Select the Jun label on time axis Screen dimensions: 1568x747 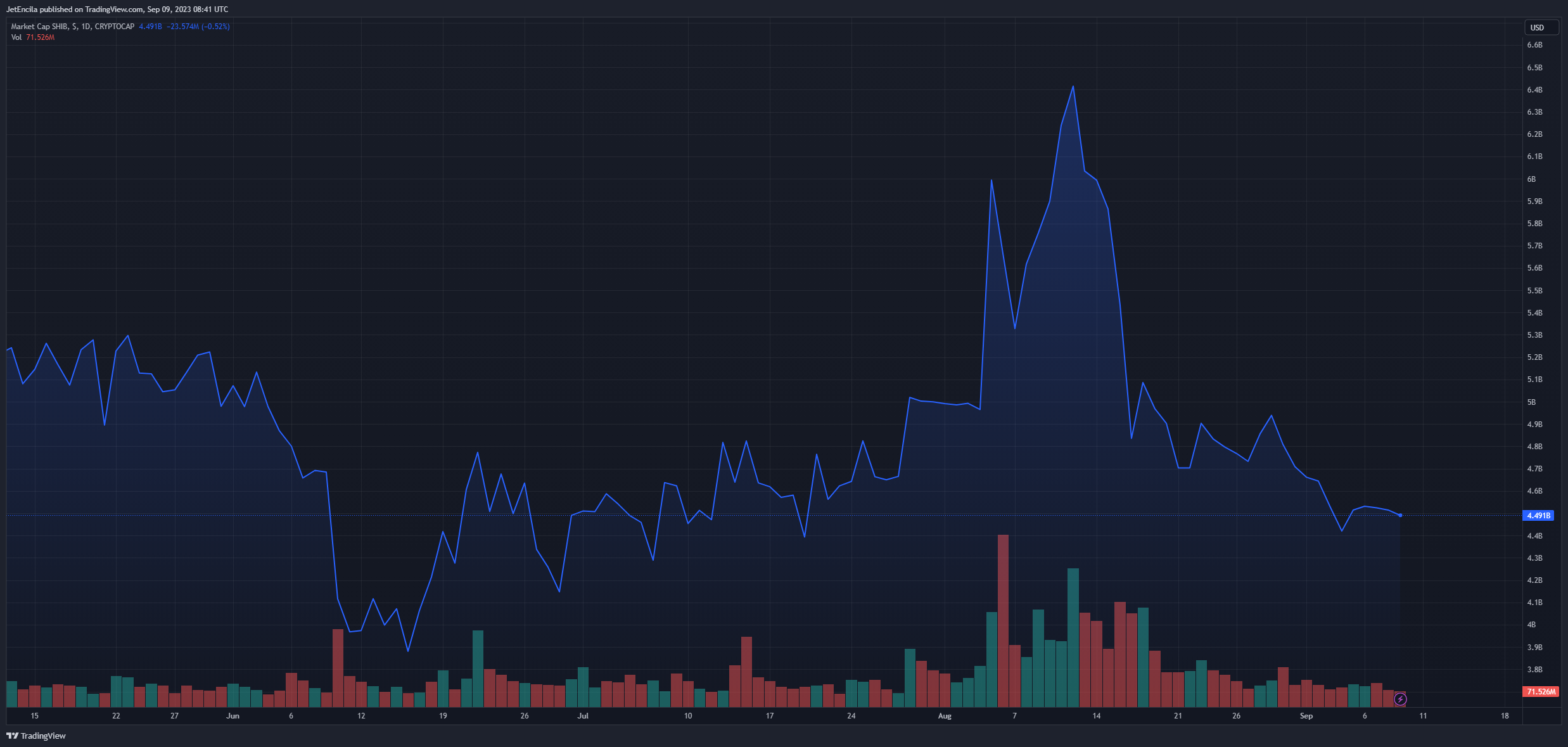(x=233, y=716)
